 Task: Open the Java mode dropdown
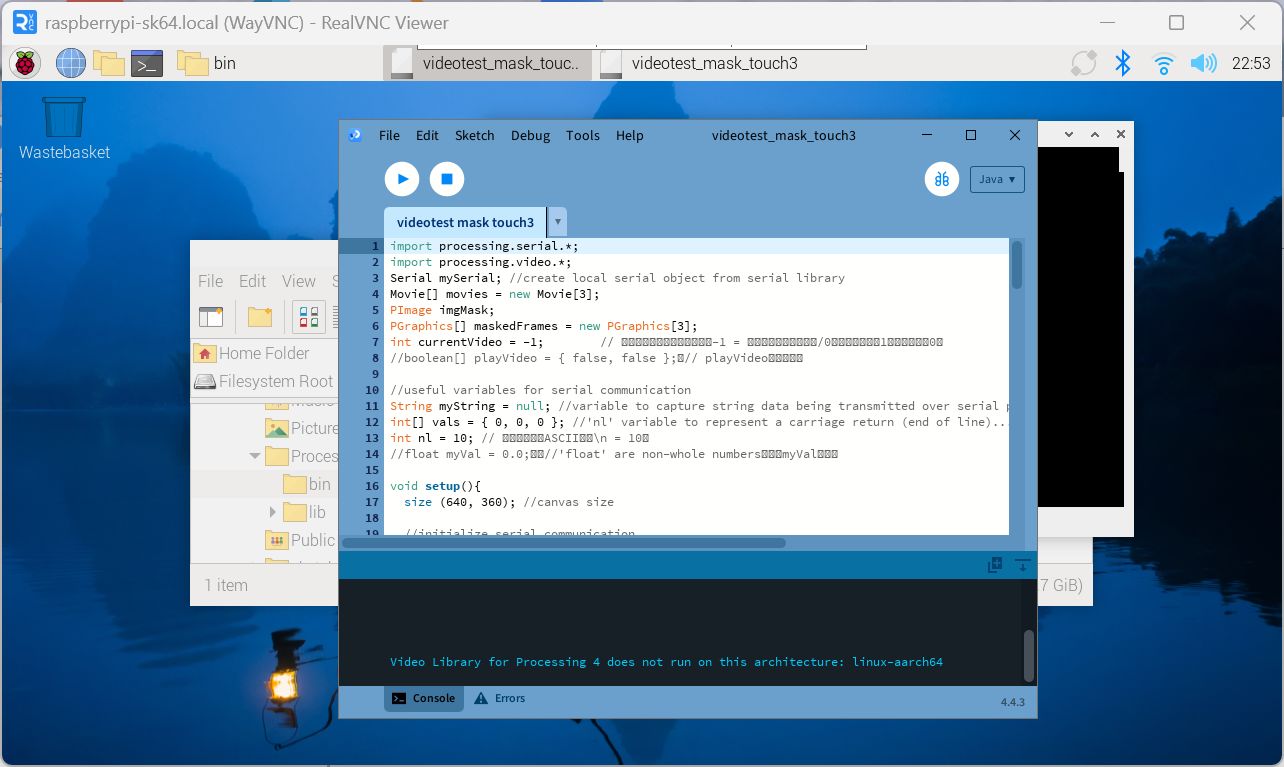(997, 179)
